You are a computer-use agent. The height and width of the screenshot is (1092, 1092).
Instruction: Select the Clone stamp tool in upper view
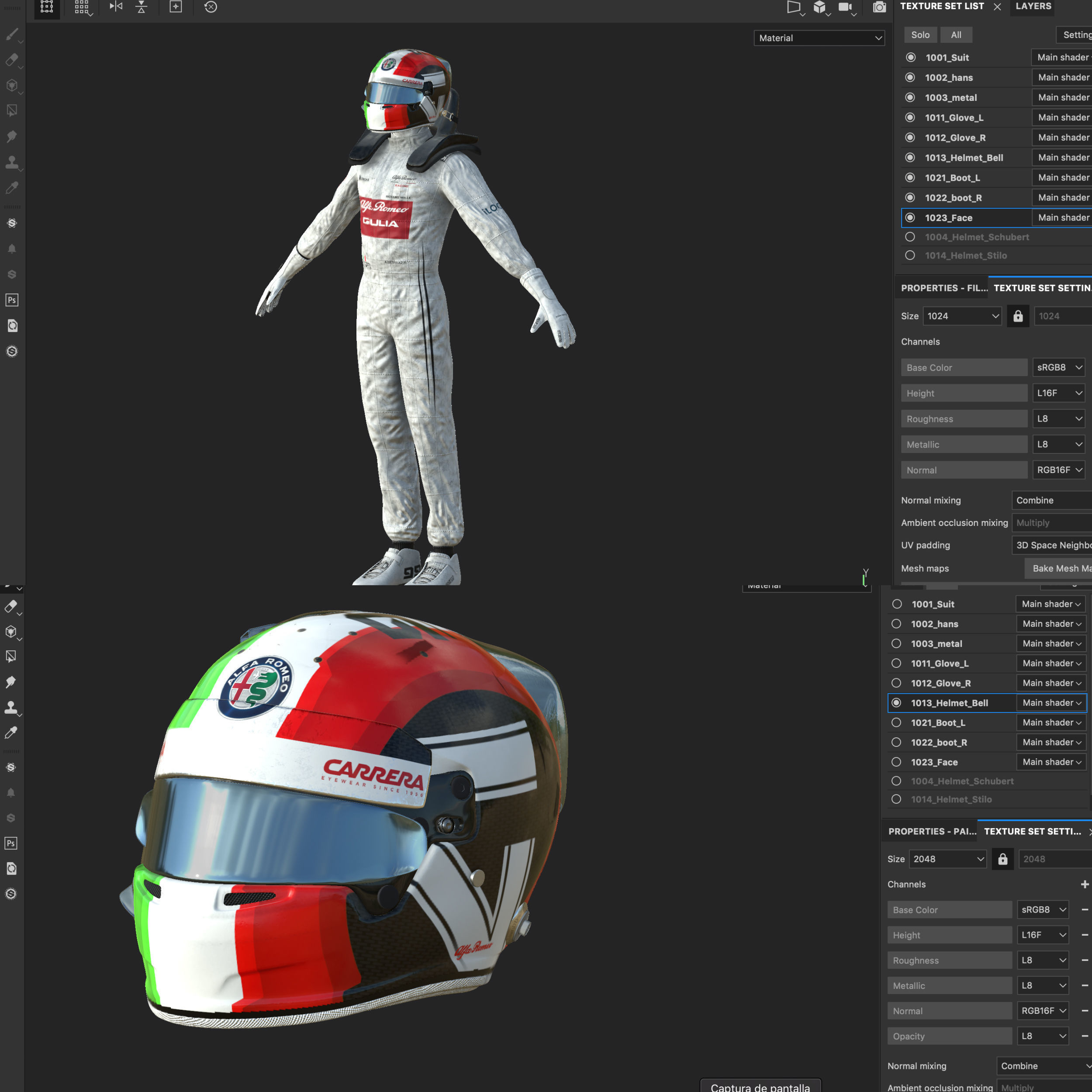12,163
